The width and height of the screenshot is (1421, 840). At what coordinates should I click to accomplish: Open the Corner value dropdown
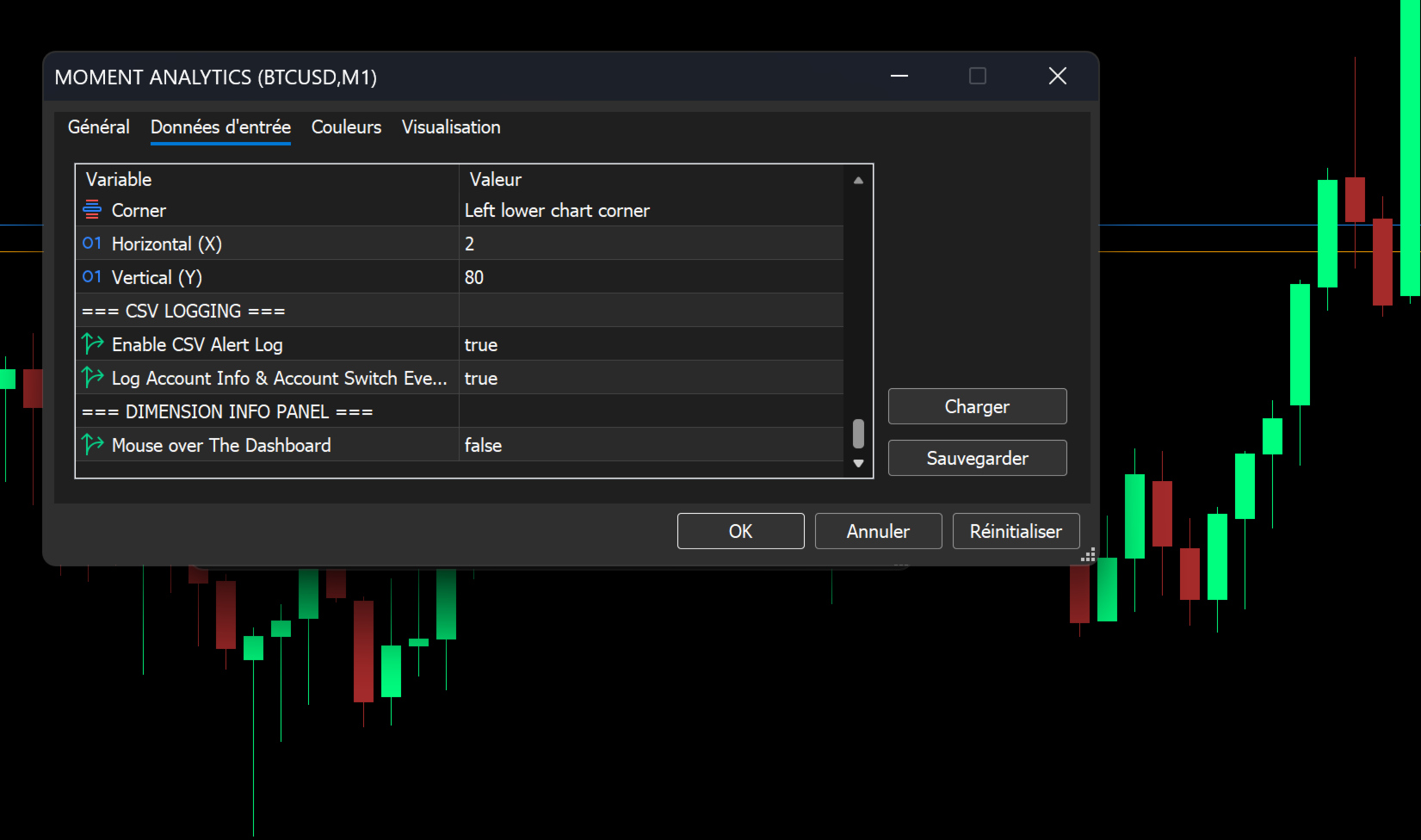[651, 210]
